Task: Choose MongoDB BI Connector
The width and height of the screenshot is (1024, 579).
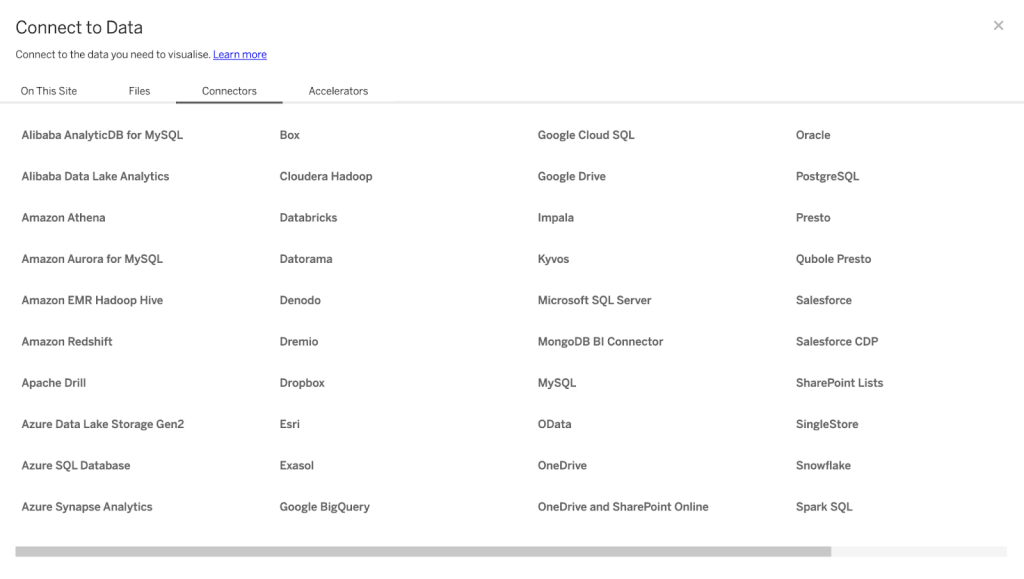Action: click(x=600, y=341)
